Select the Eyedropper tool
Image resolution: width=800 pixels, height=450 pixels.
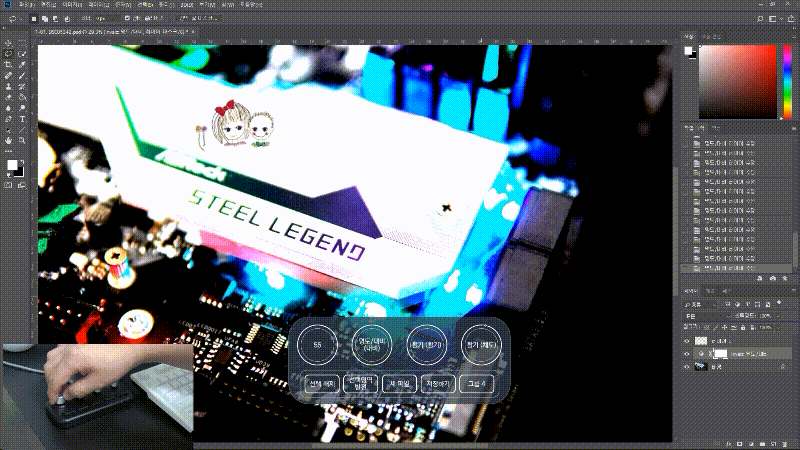(x=22, y=65)
